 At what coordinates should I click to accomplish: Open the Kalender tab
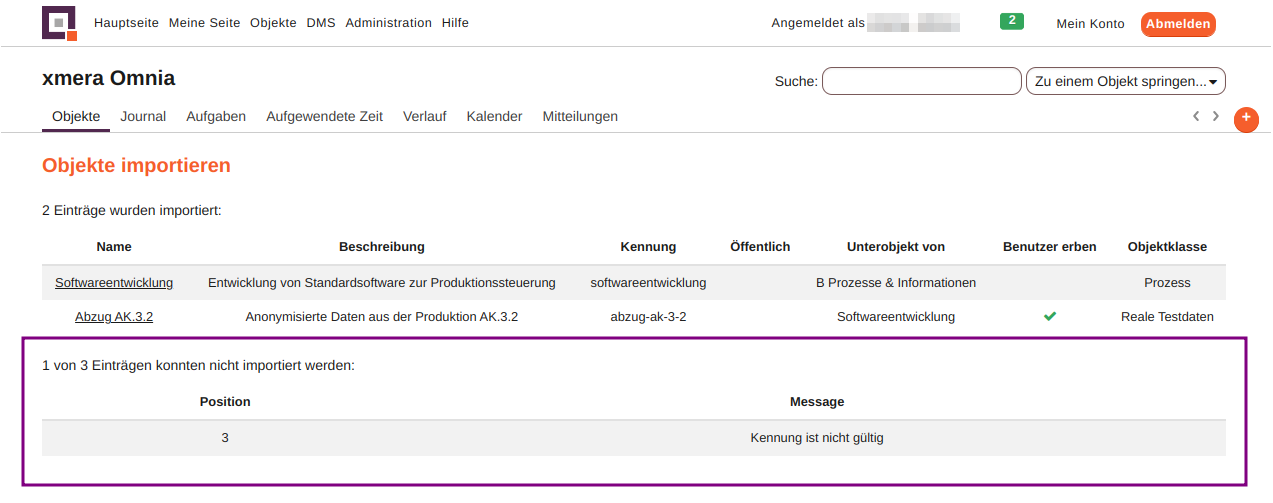coord(494,117)
